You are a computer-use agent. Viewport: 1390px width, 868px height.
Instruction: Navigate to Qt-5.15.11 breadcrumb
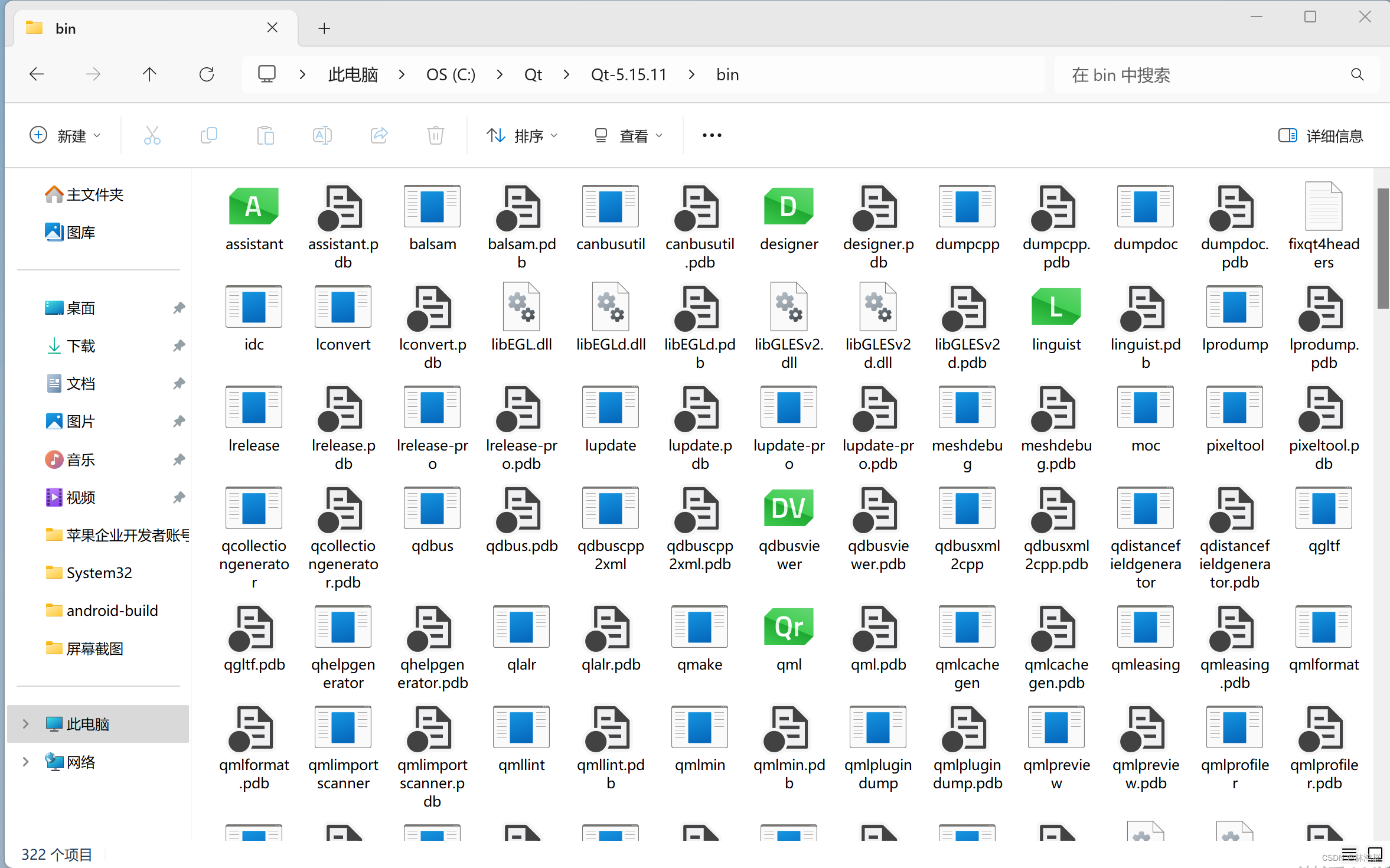tap(629, 74)
